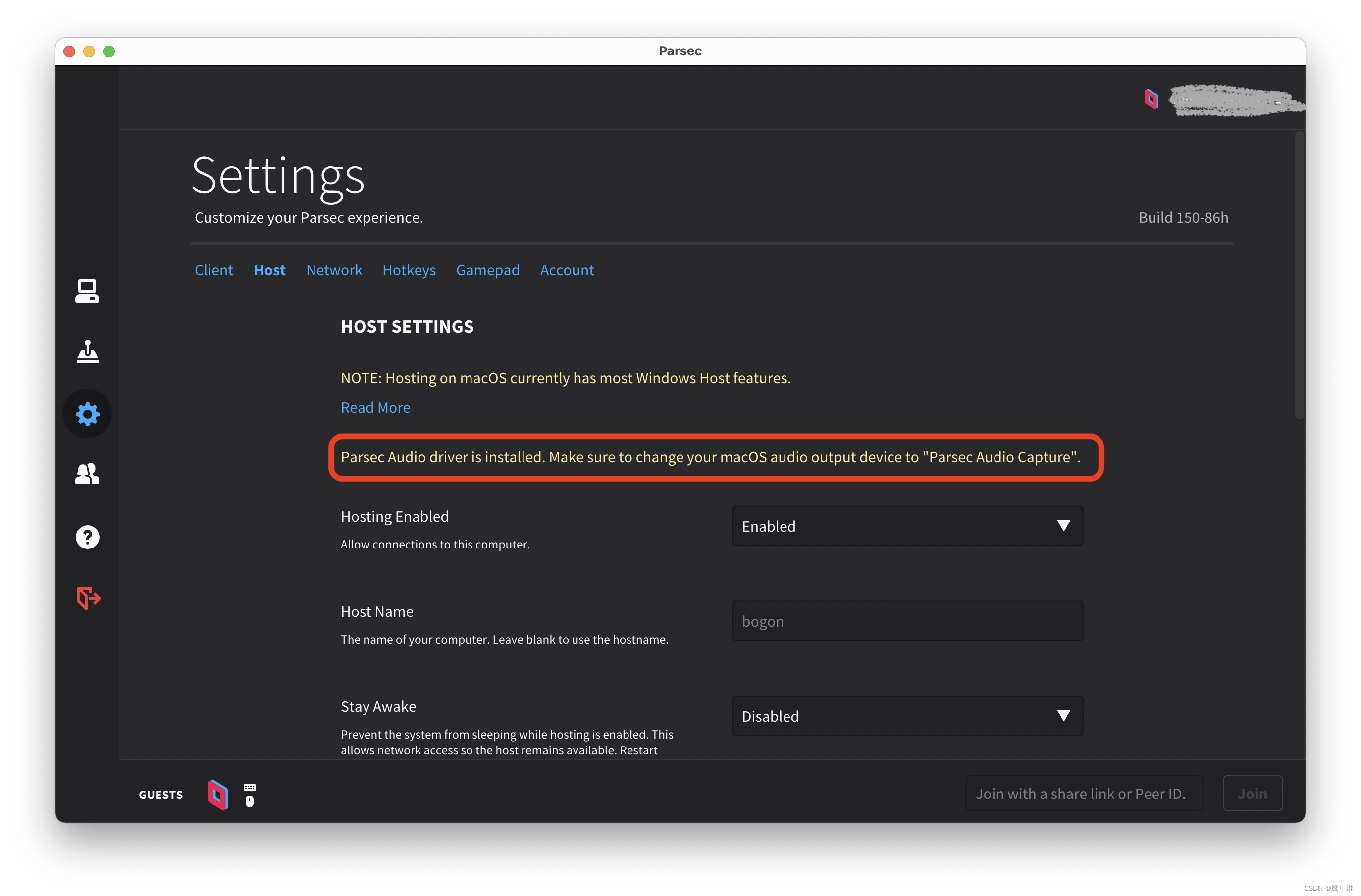Click the red Log Out icon
This screenshot has width=1361, height=896.
point(88,597)
